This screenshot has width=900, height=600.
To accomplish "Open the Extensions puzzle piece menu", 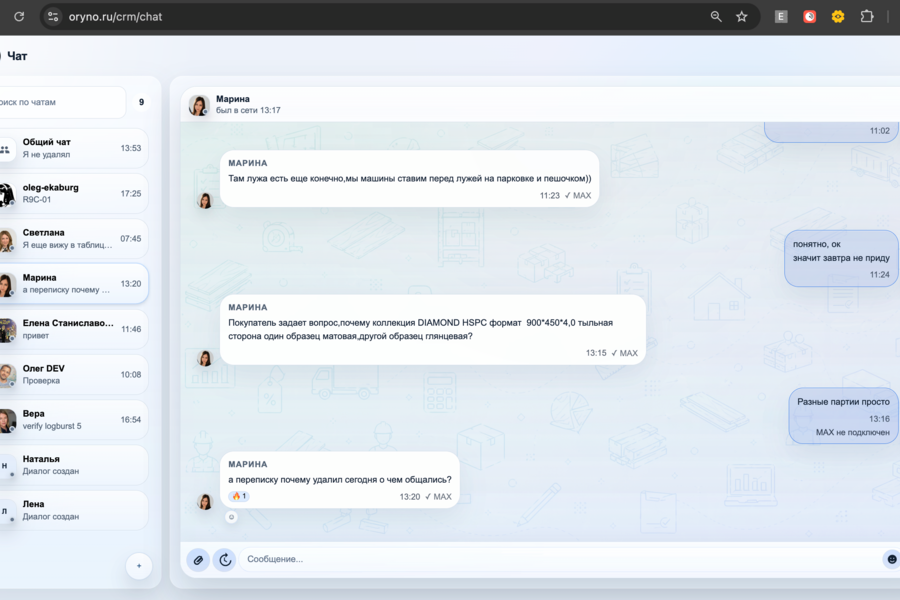I will pyautogui.click(x=867, y=17).
